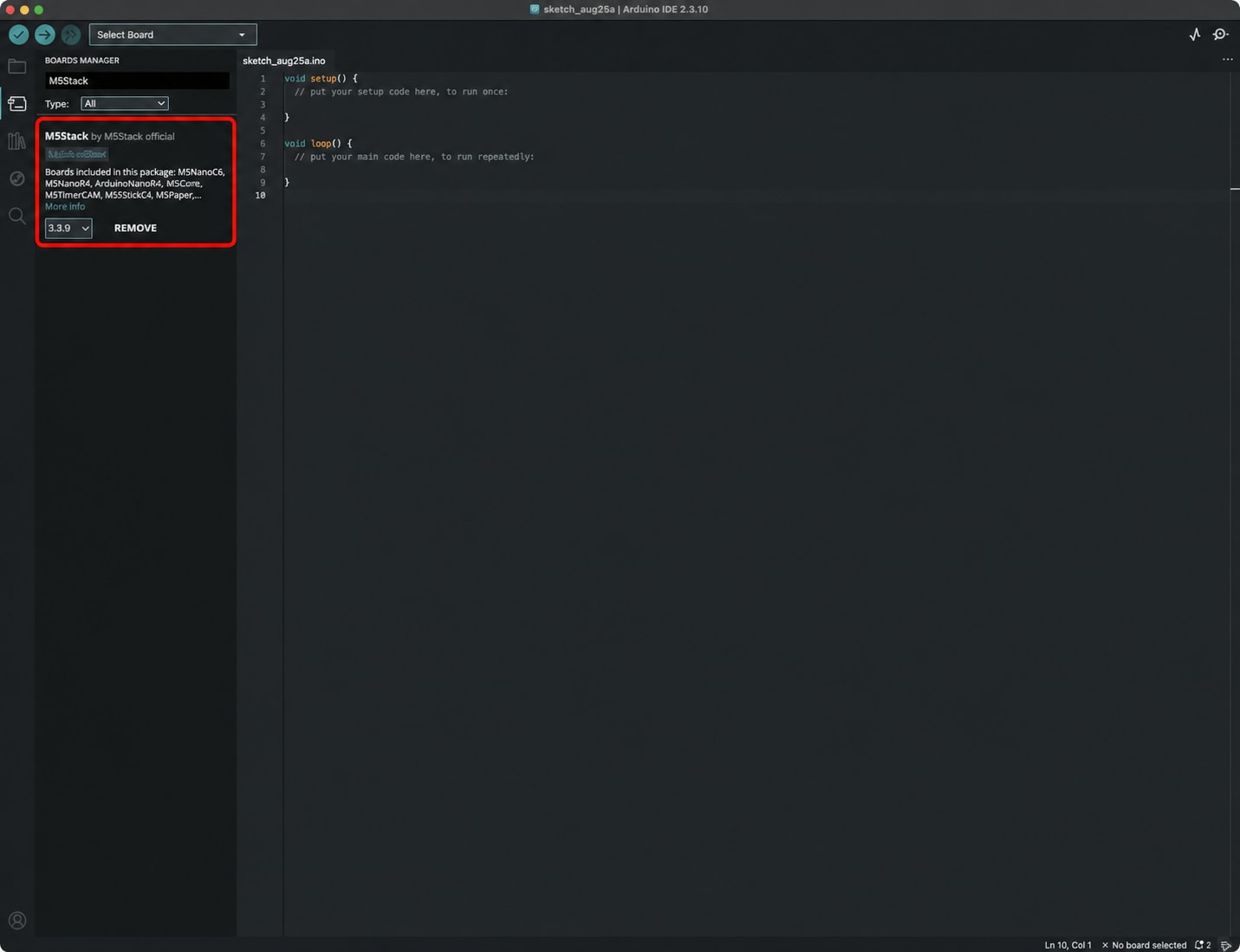
Task: Click REMOVE for the M5Stack package
Action: point(135,228)
